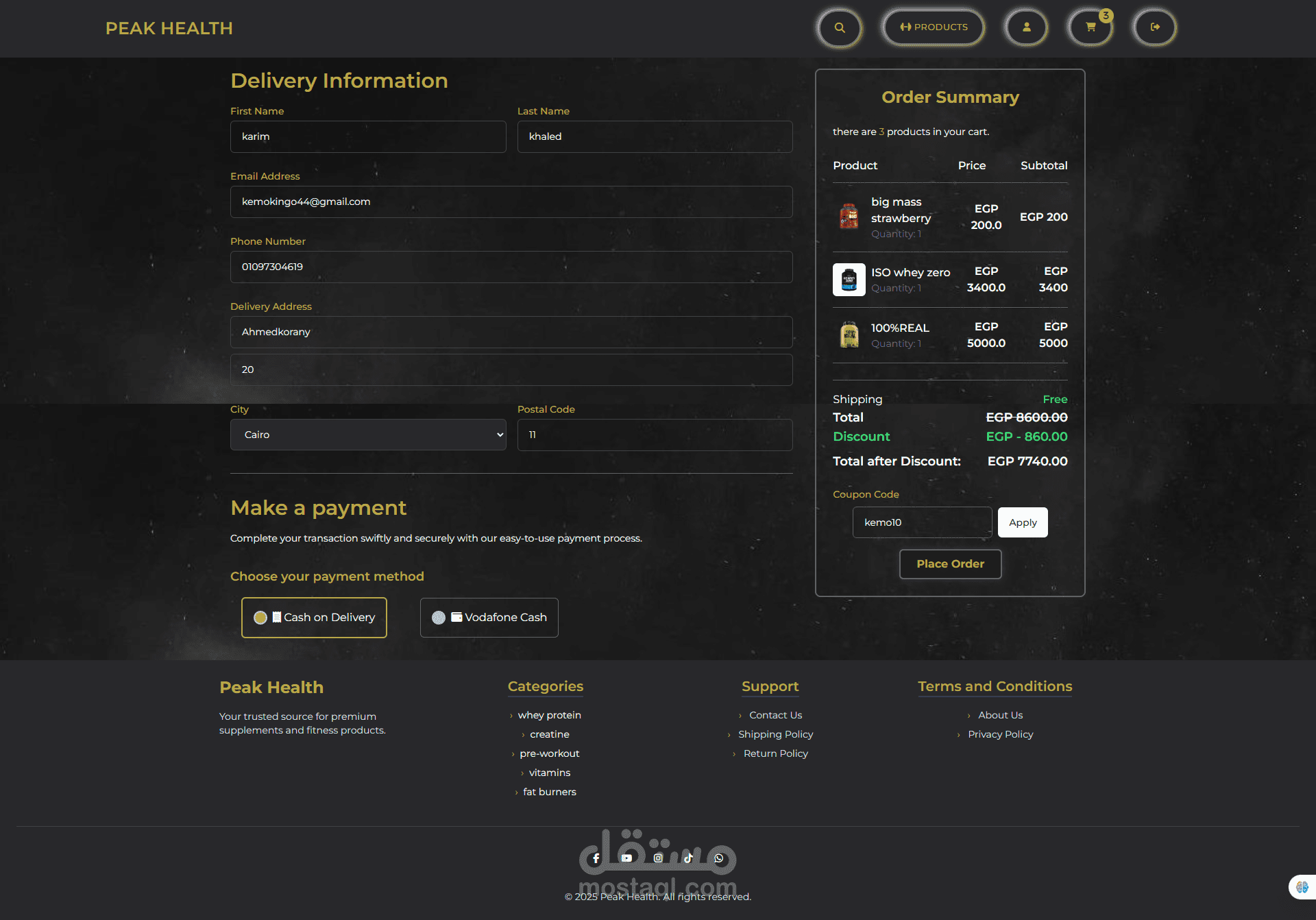Click the logout icon in header
1316x920 pixels.
[1155, 27]
